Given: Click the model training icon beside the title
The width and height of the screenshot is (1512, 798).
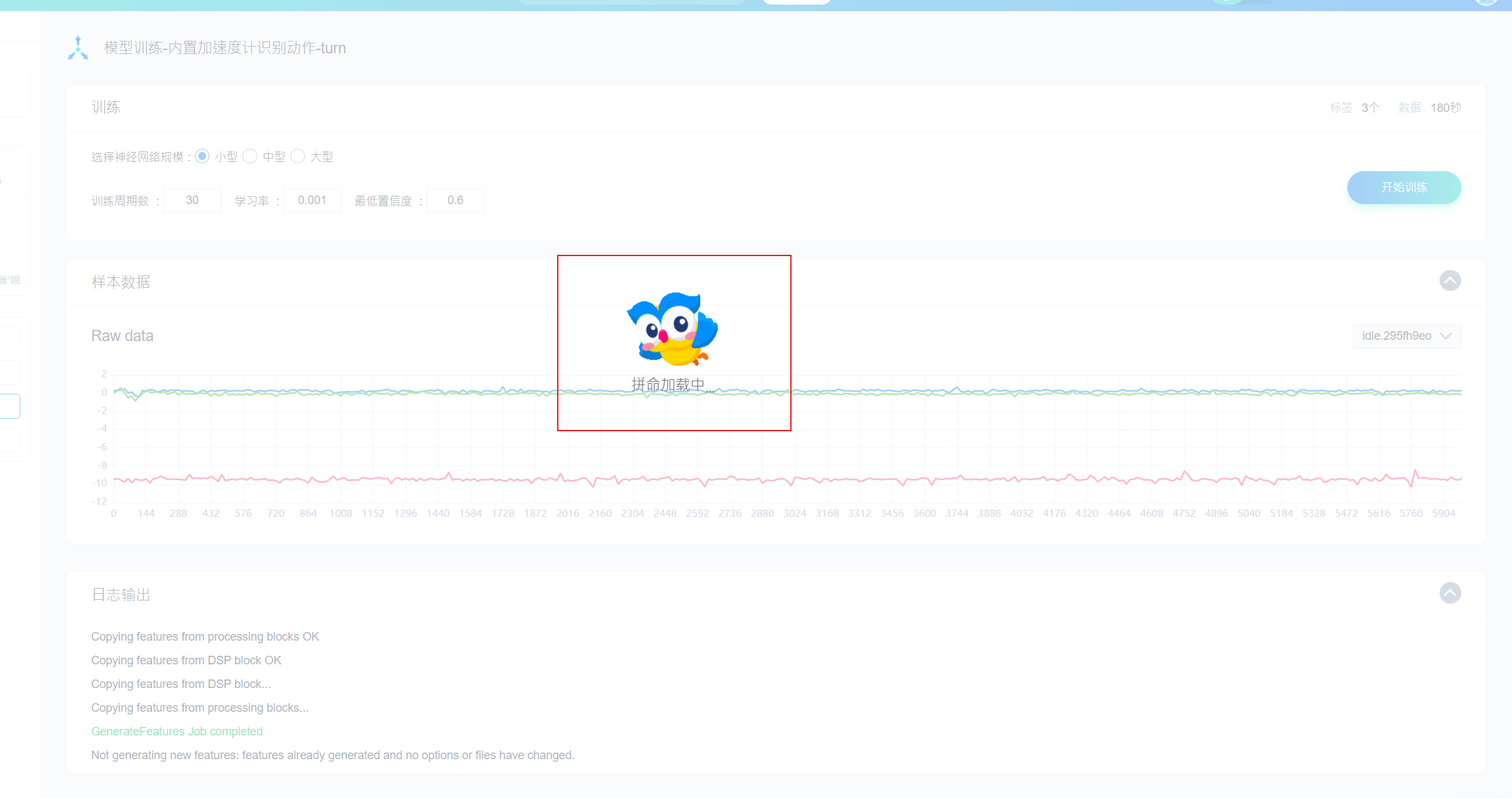Looking at the screenshot, I should (x=78, y=47).
